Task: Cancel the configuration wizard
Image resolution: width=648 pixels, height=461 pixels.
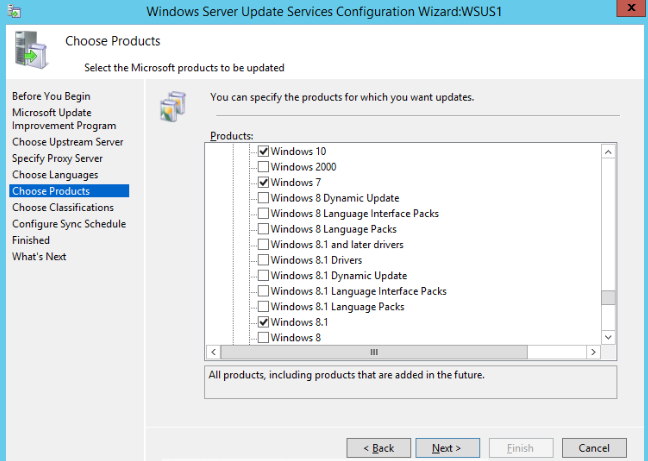Action: click(594, 448)
